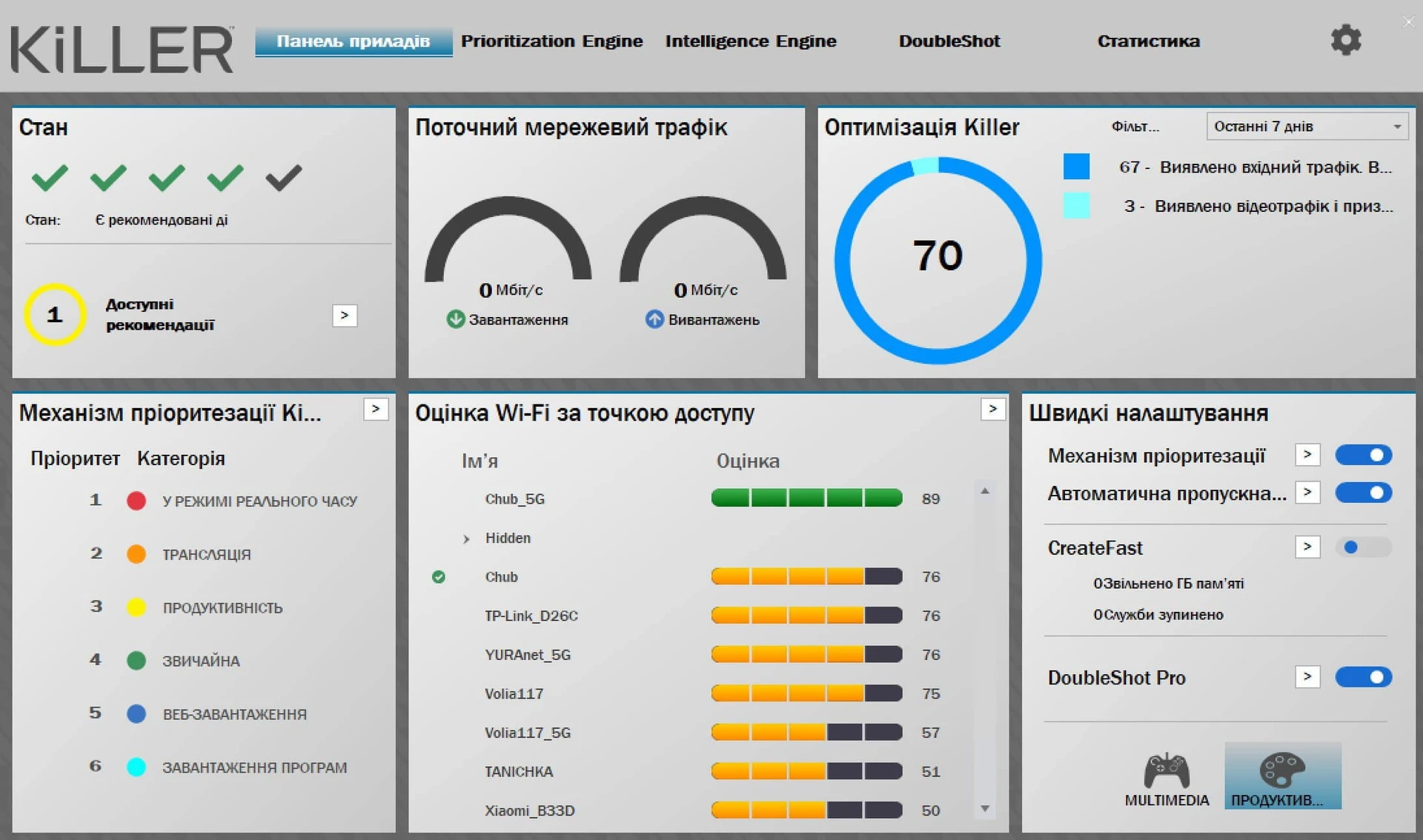Expand Механізм пріоритезації Ki... panel arrow
1423x840 pixels.
pyautogui.click(x=376, y=409)
